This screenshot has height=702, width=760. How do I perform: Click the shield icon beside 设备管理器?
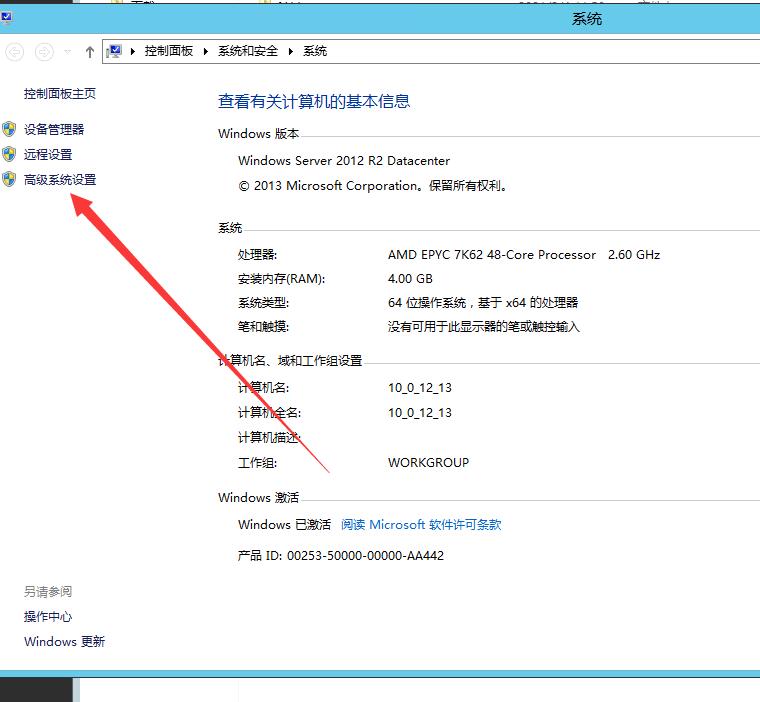(10, 129)
